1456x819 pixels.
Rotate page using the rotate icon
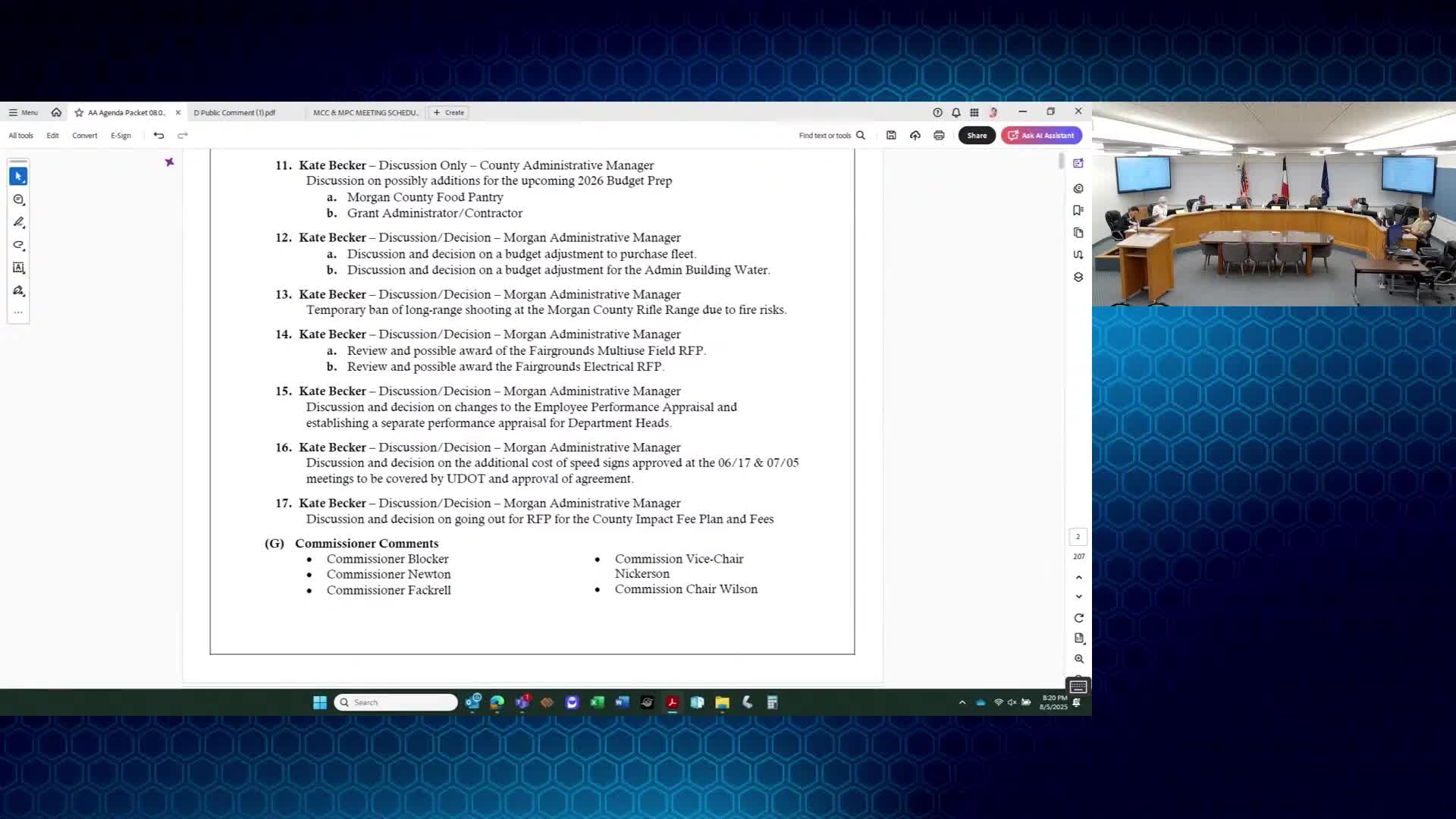[x=1078, y=618]
